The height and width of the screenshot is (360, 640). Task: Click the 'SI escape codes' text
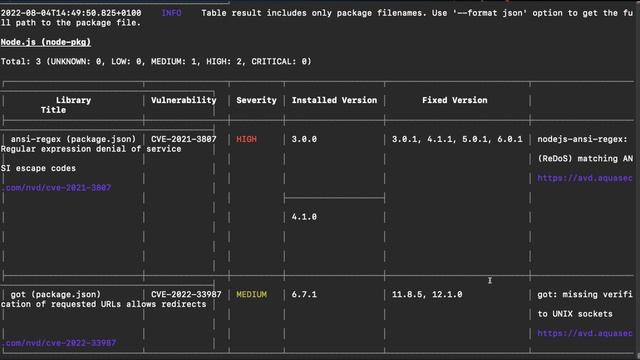coord(38,168)
